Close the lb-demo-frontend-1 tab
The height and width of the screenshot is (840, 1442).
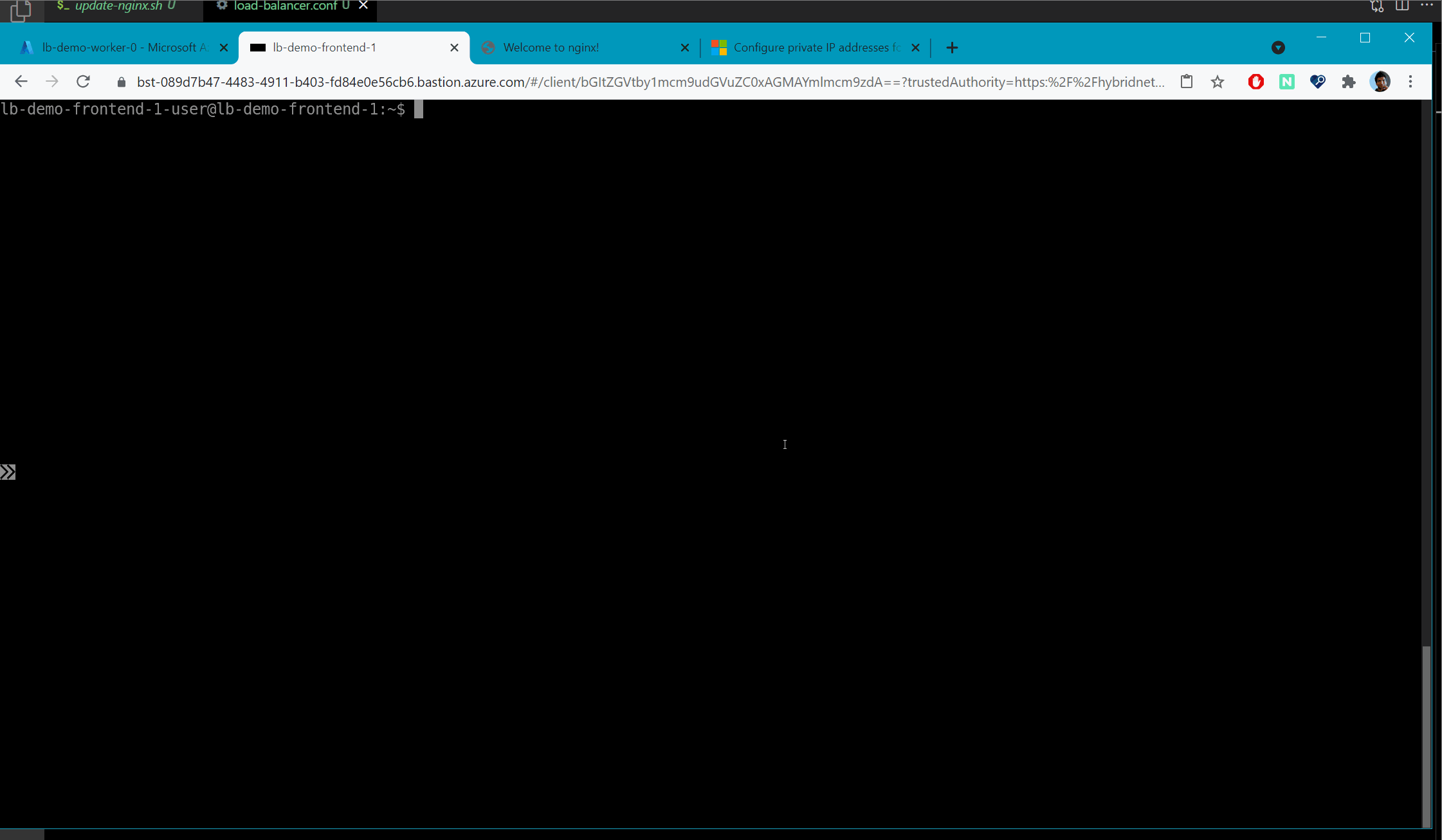point(454,48)
